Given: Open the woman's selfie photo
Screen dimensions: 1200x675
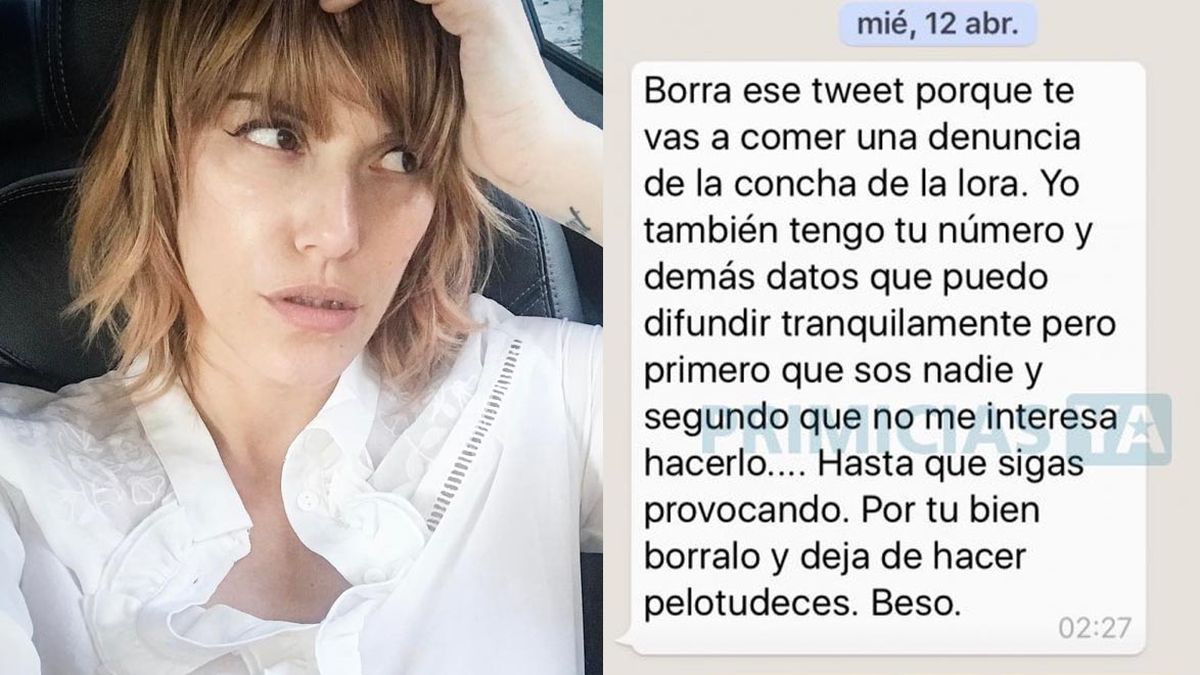Looking at the screenshot, I should [x=301, y=337].
